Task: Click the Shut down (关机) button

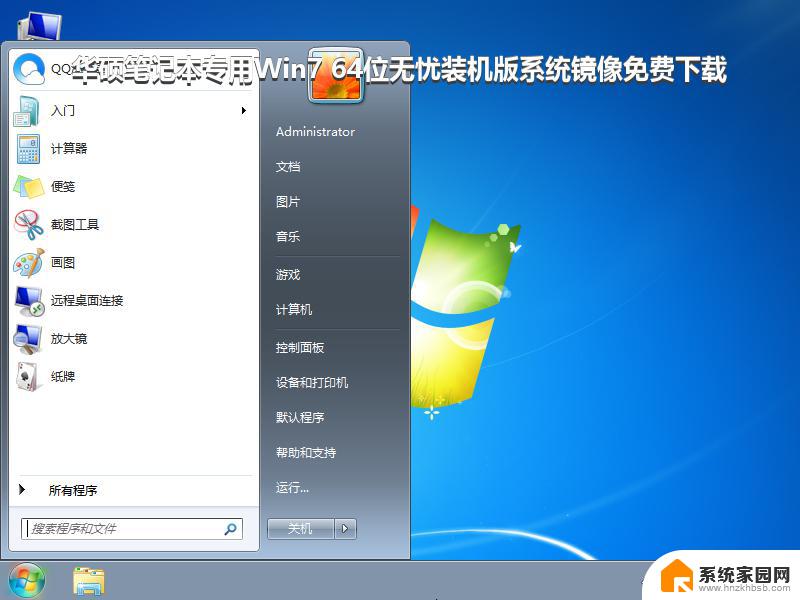Action: (x=301, y=529)
